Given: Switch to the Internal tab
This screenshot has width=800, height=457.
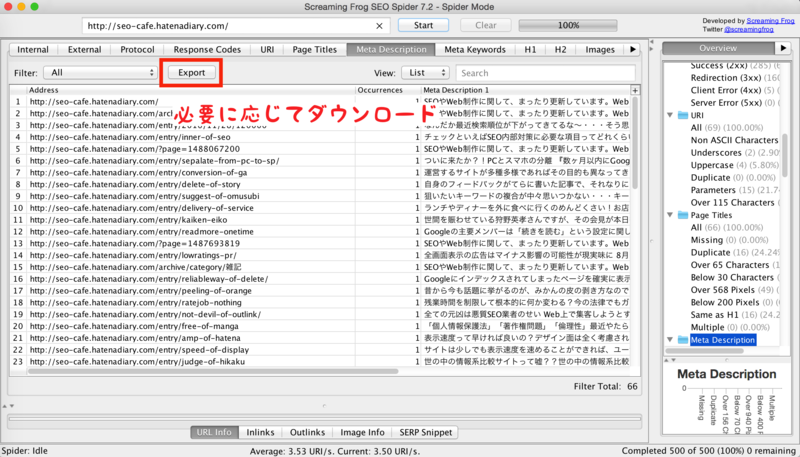Looking at the screenshot, I should 33,49.
